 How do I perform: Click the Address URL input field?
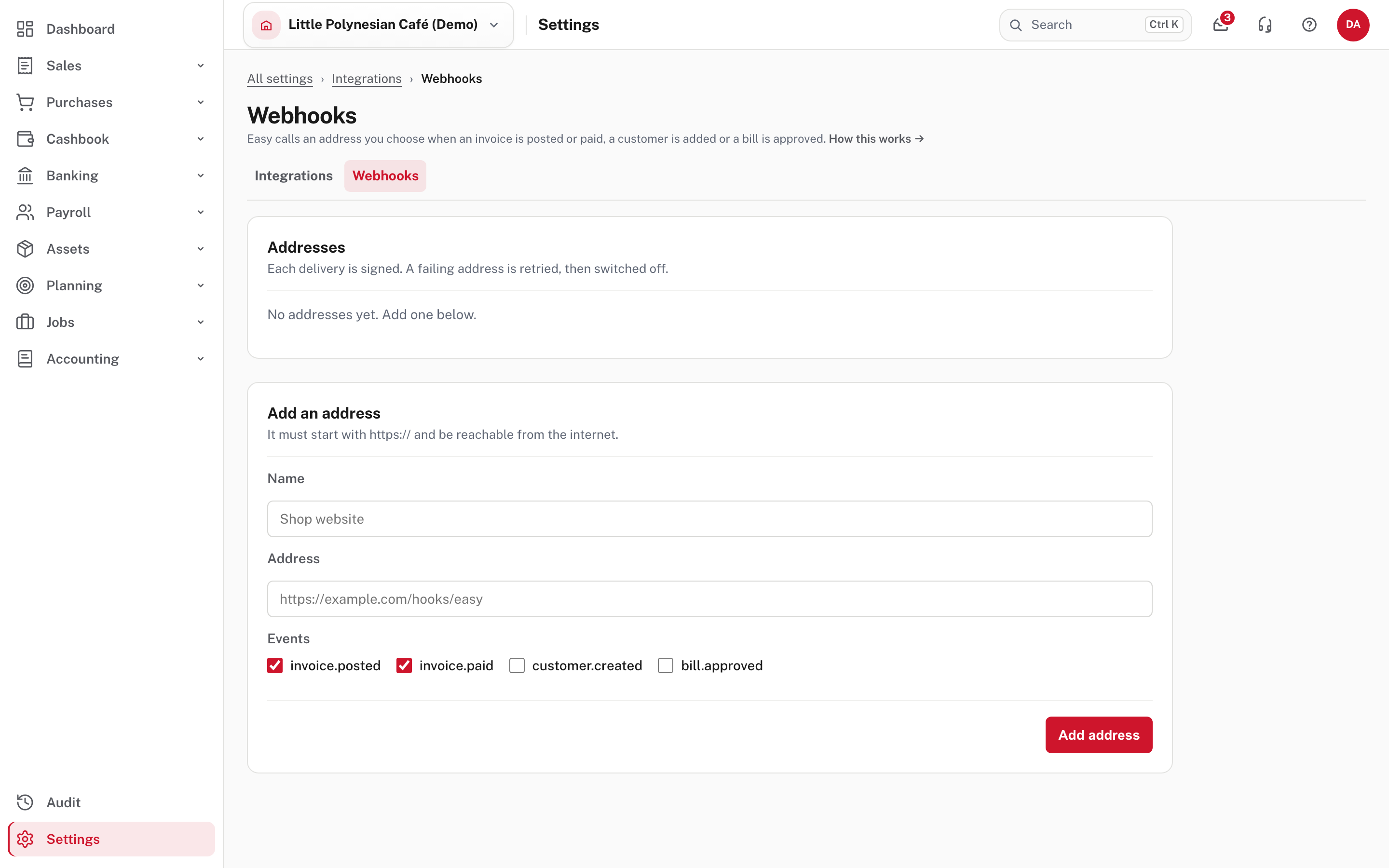tap(709, 599)
